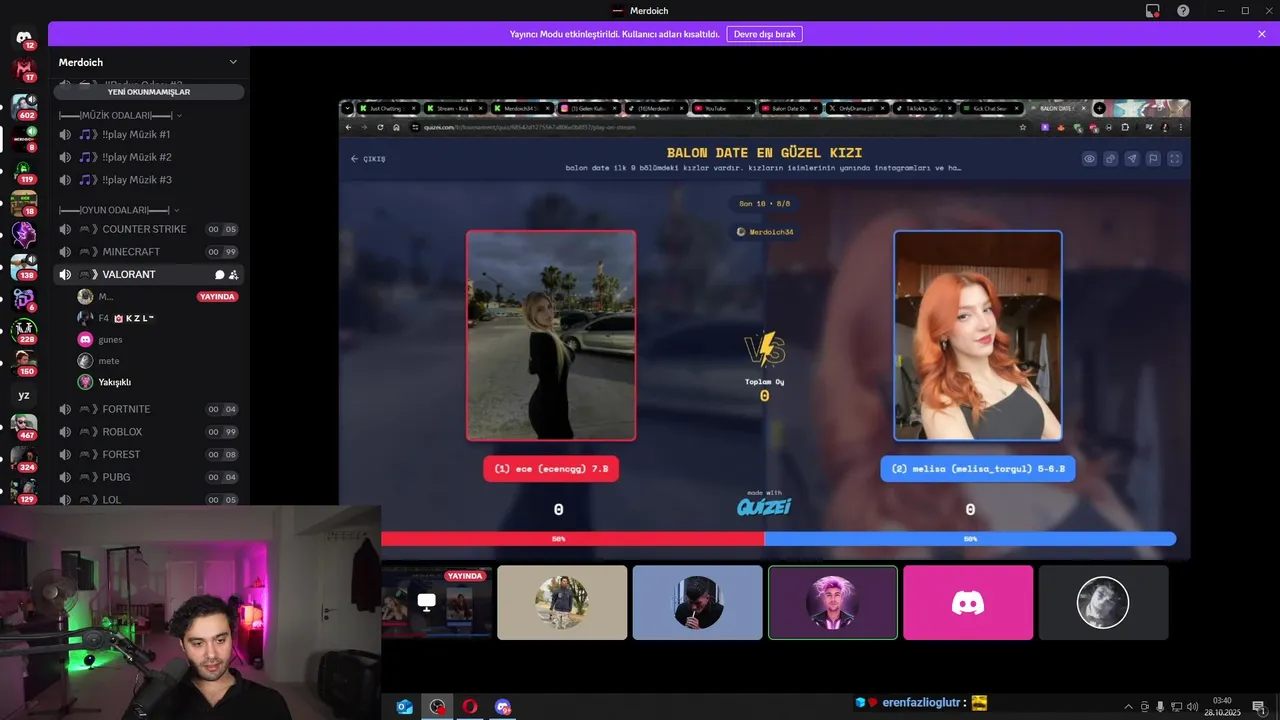Viewport: 1280px width, 720px height.
Task: Click the fullscreen icon in Quizel header
Action: (1175, 158)
